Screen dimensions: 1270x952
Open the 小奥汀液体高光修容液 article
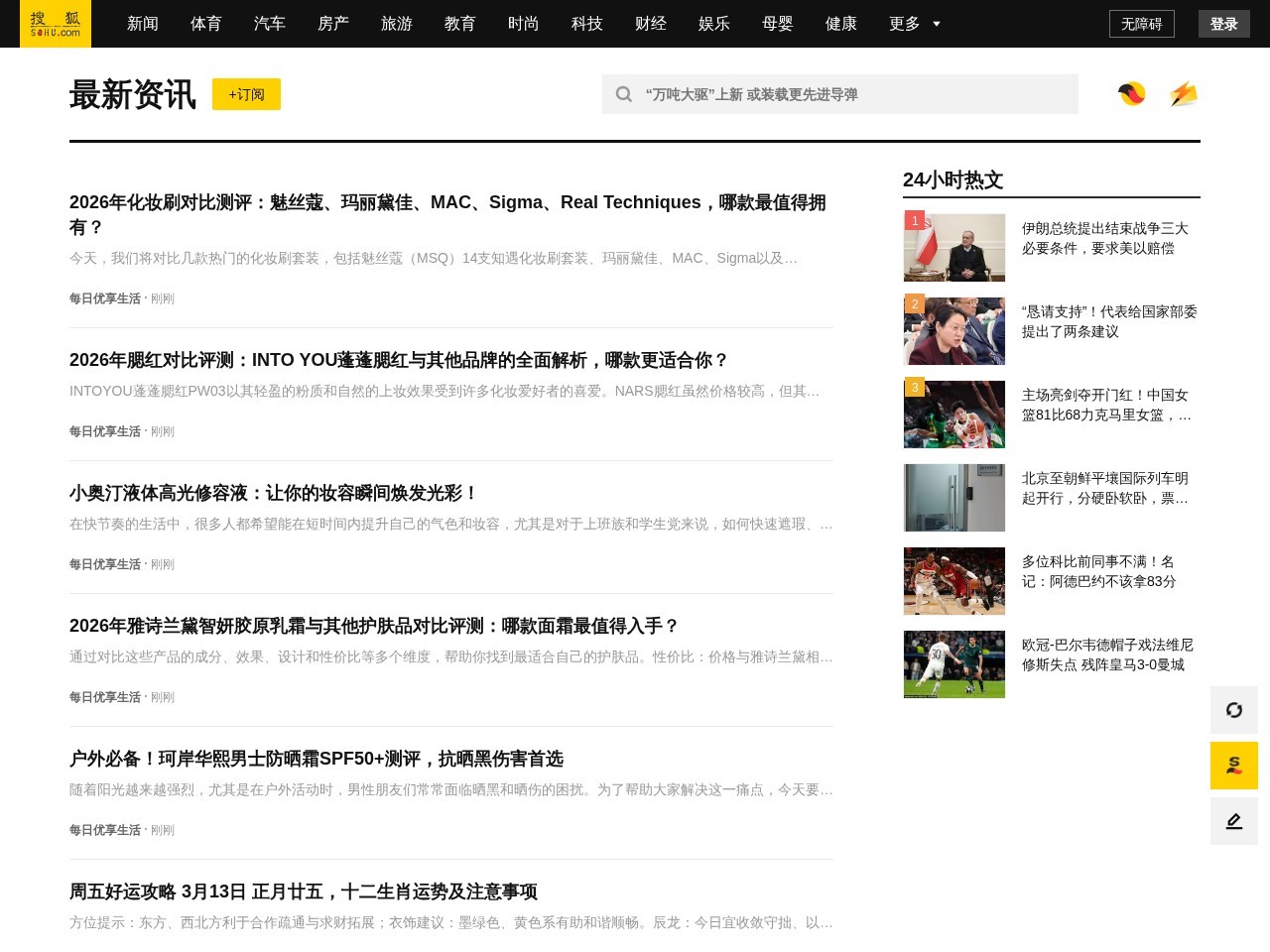coord(274,493)
